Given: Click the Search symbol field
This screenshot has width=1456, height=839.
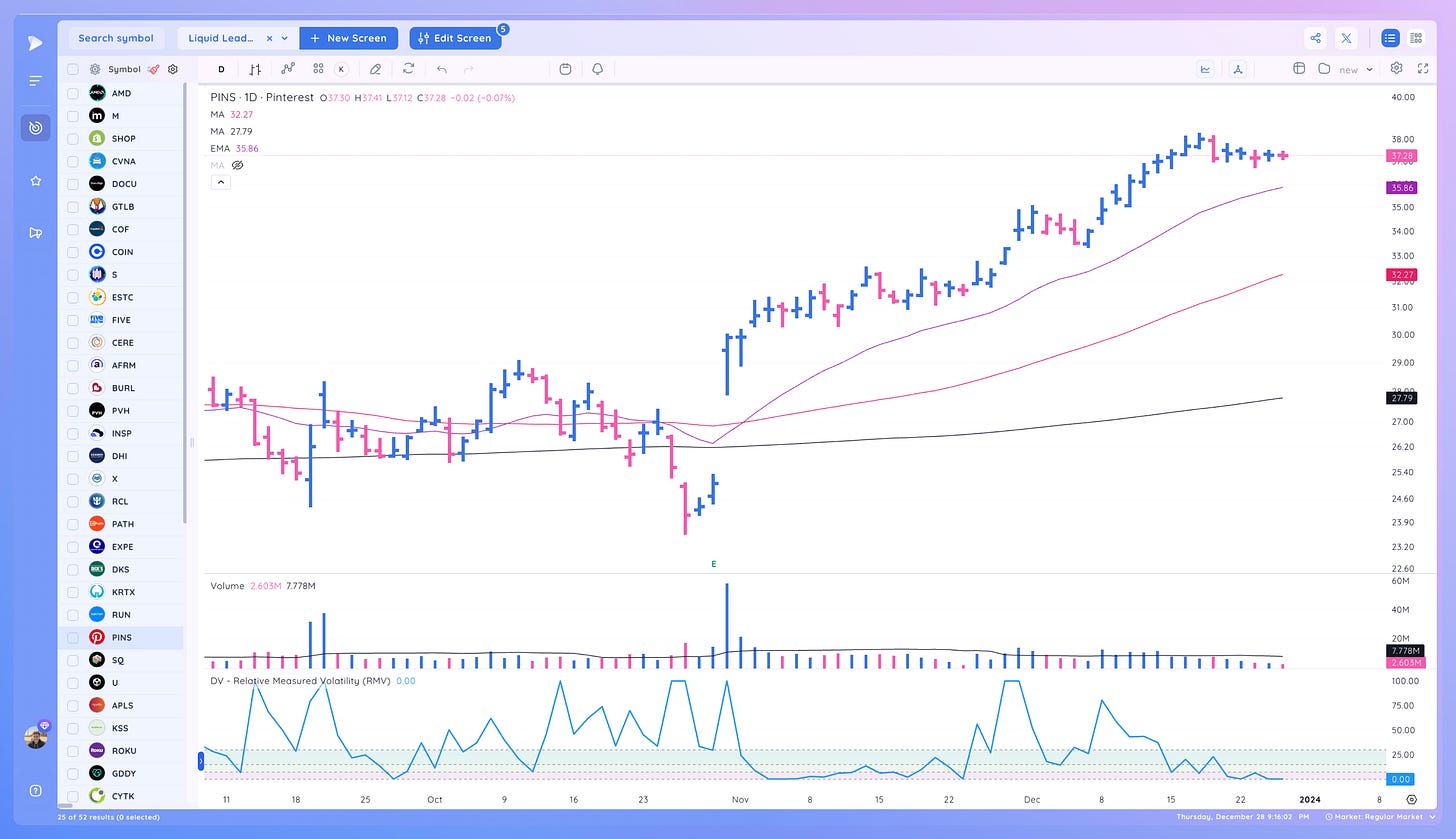Looking at the screenshot, I should pyautogui.click(x=116, y=38).
